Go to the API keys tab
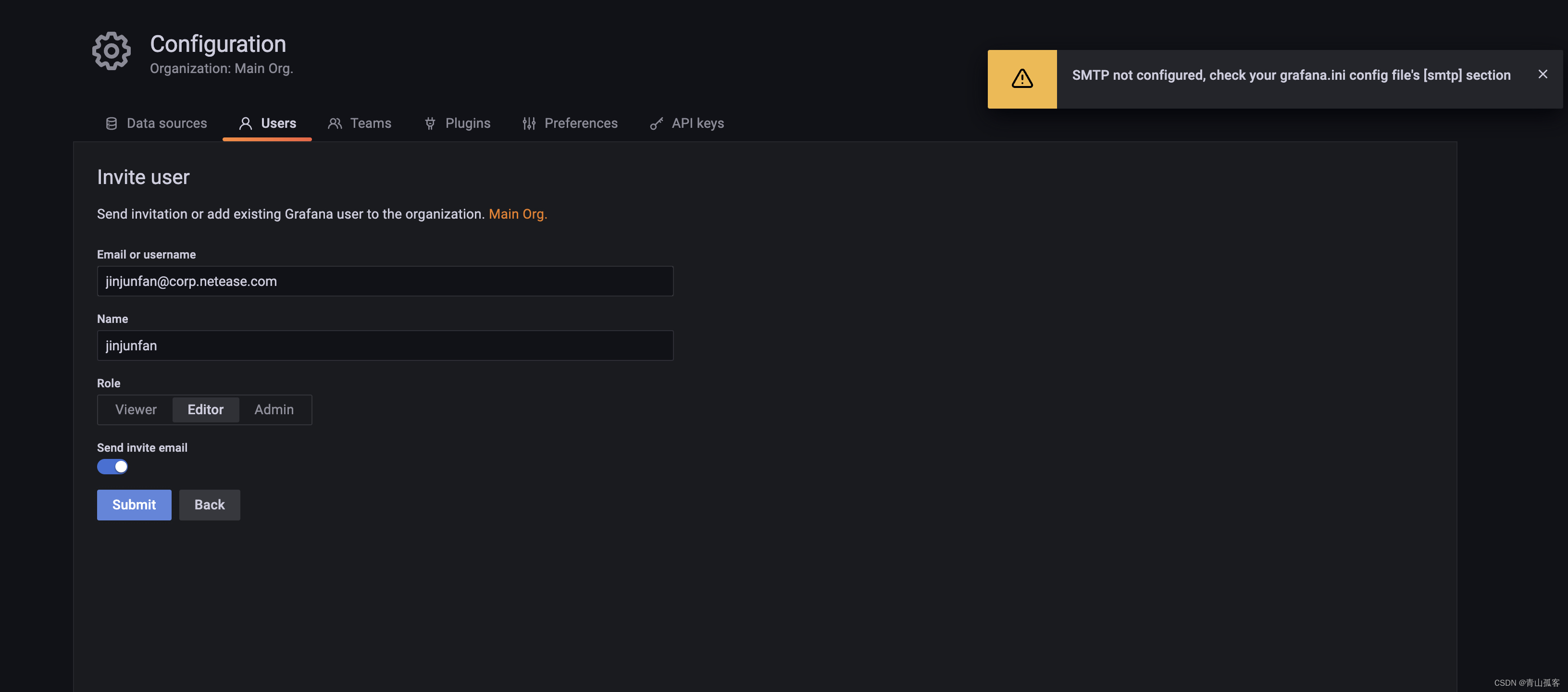The image size is (1568, 692). [x=697, y=124]
